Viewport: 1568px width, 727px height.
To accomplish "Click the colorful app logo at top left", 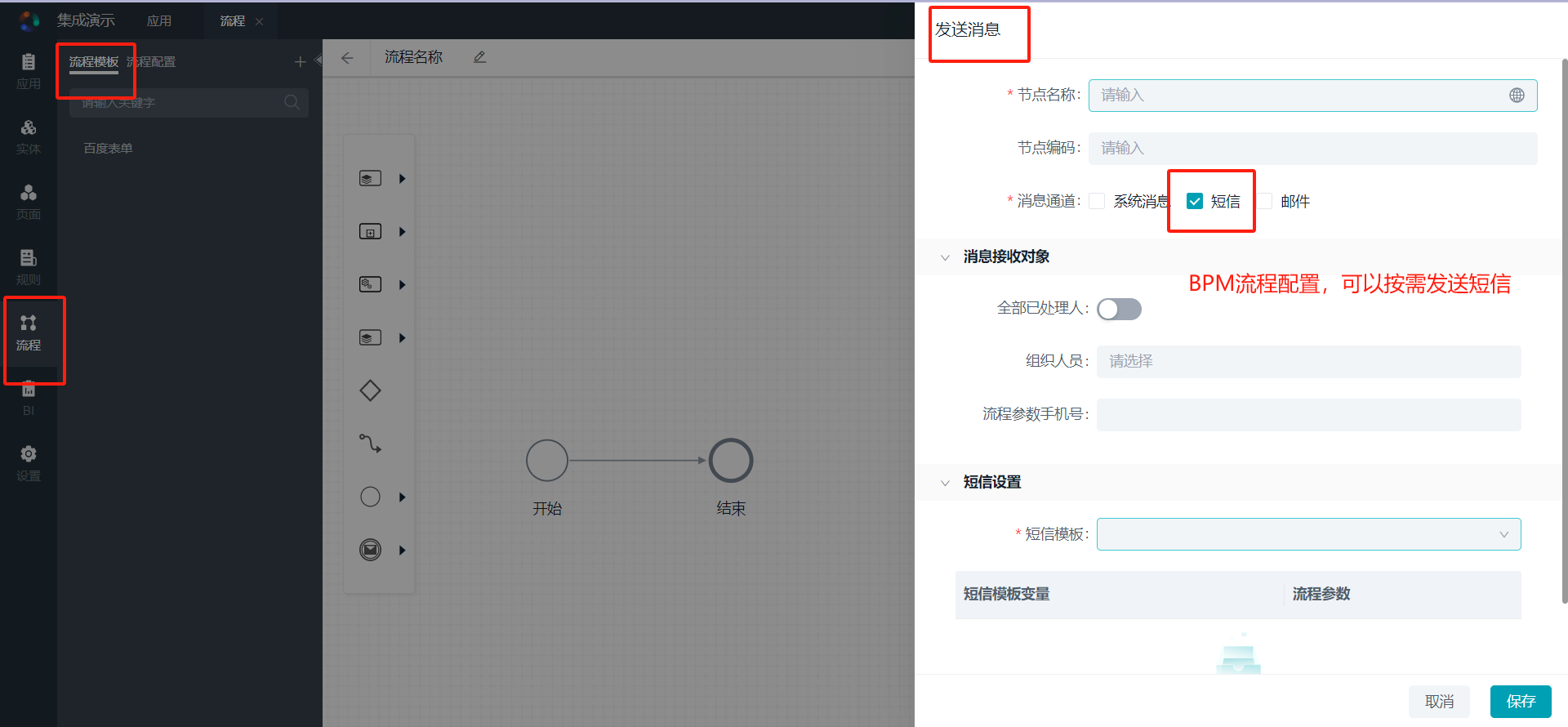I will pyautogui.click(x=29, y=20).
